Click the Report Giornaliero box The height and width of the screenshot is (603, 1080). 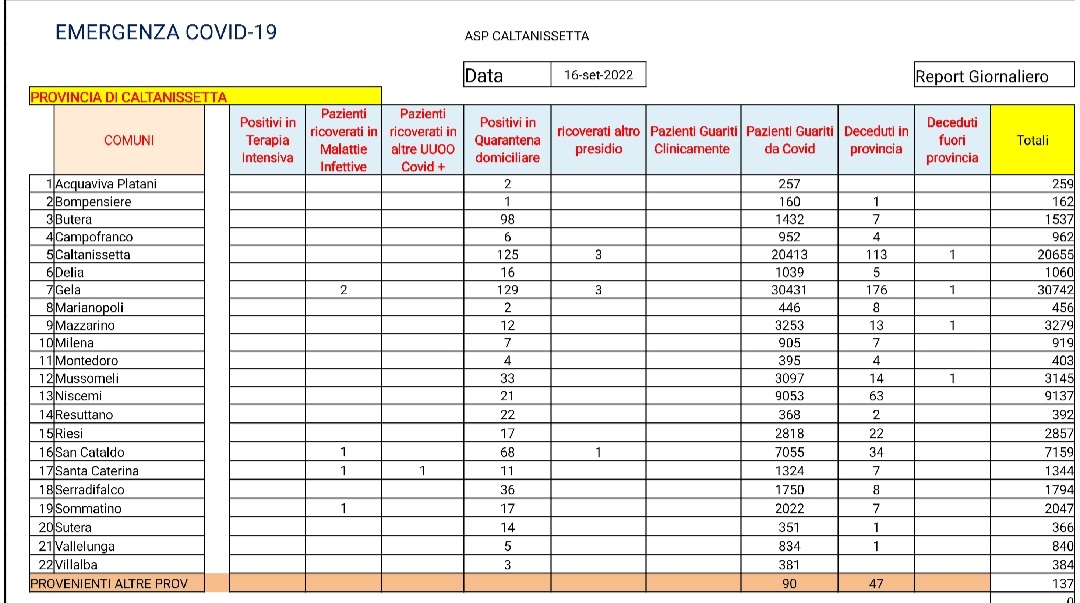pyautogui.click(x=994, y=74)
